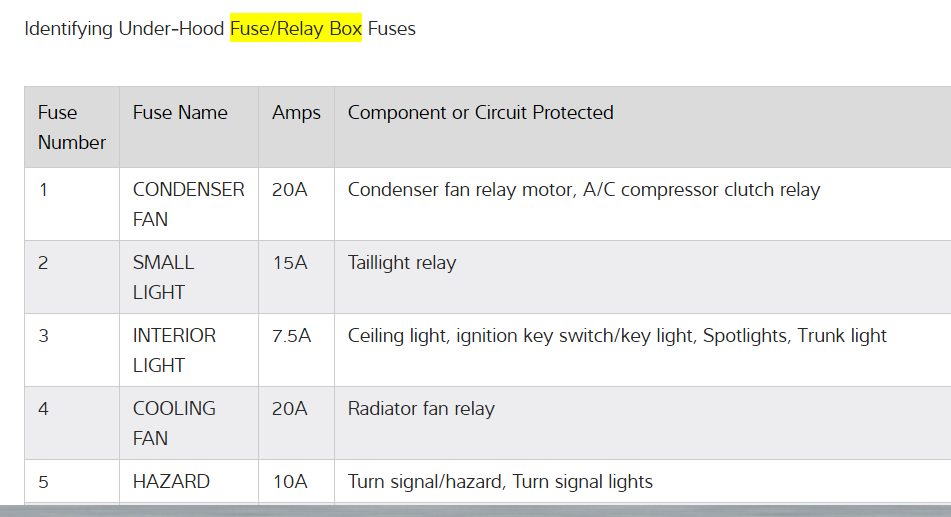Click the 10A amps value for HAZARD
This screenshot has width=951, height=517.
[x=290, y=481]
